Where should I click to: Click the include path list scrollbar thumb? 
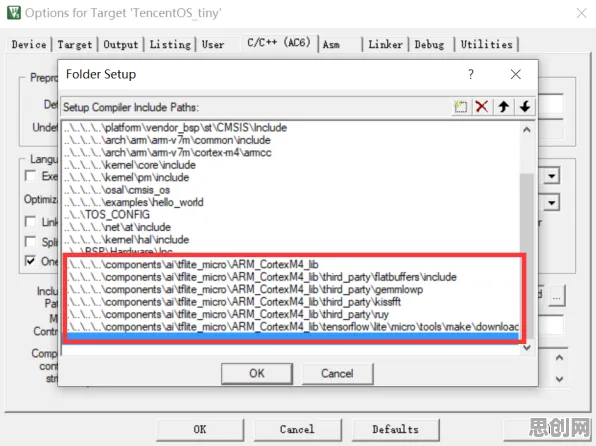pos(527,255)
